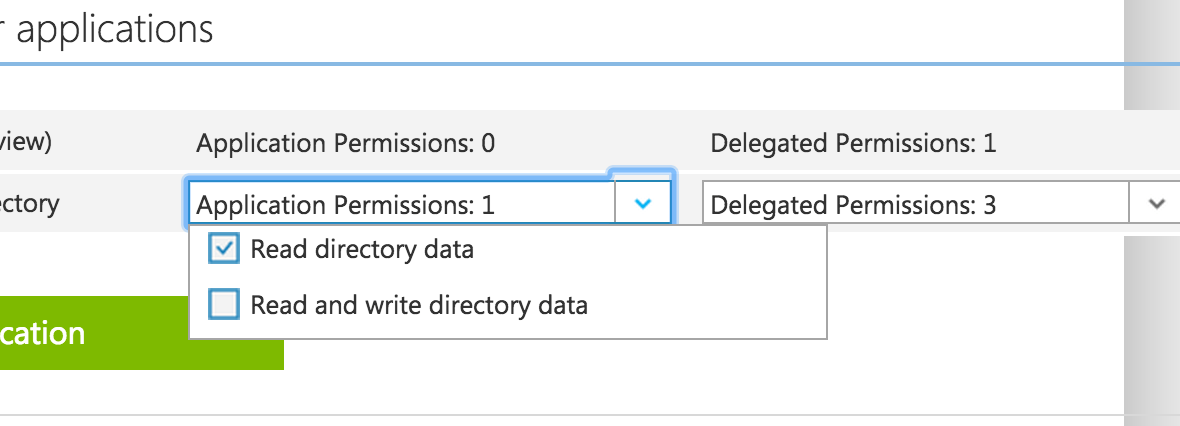Select the Delegated Permissions: 1 entry
This screenshot has height=426, width=1180.
[853, 144]
